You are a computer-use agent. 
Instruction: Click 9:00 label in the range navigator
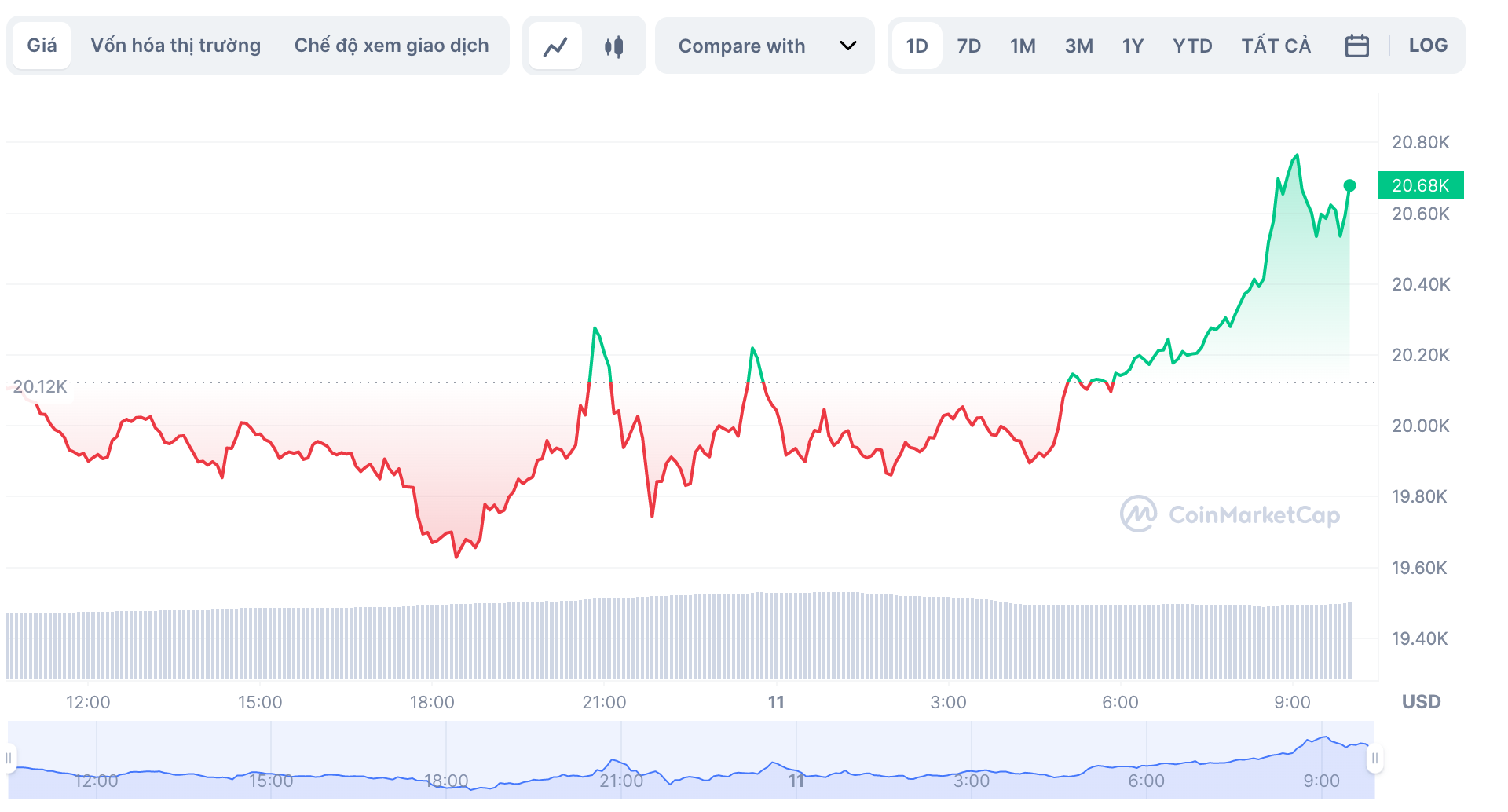1321,781
